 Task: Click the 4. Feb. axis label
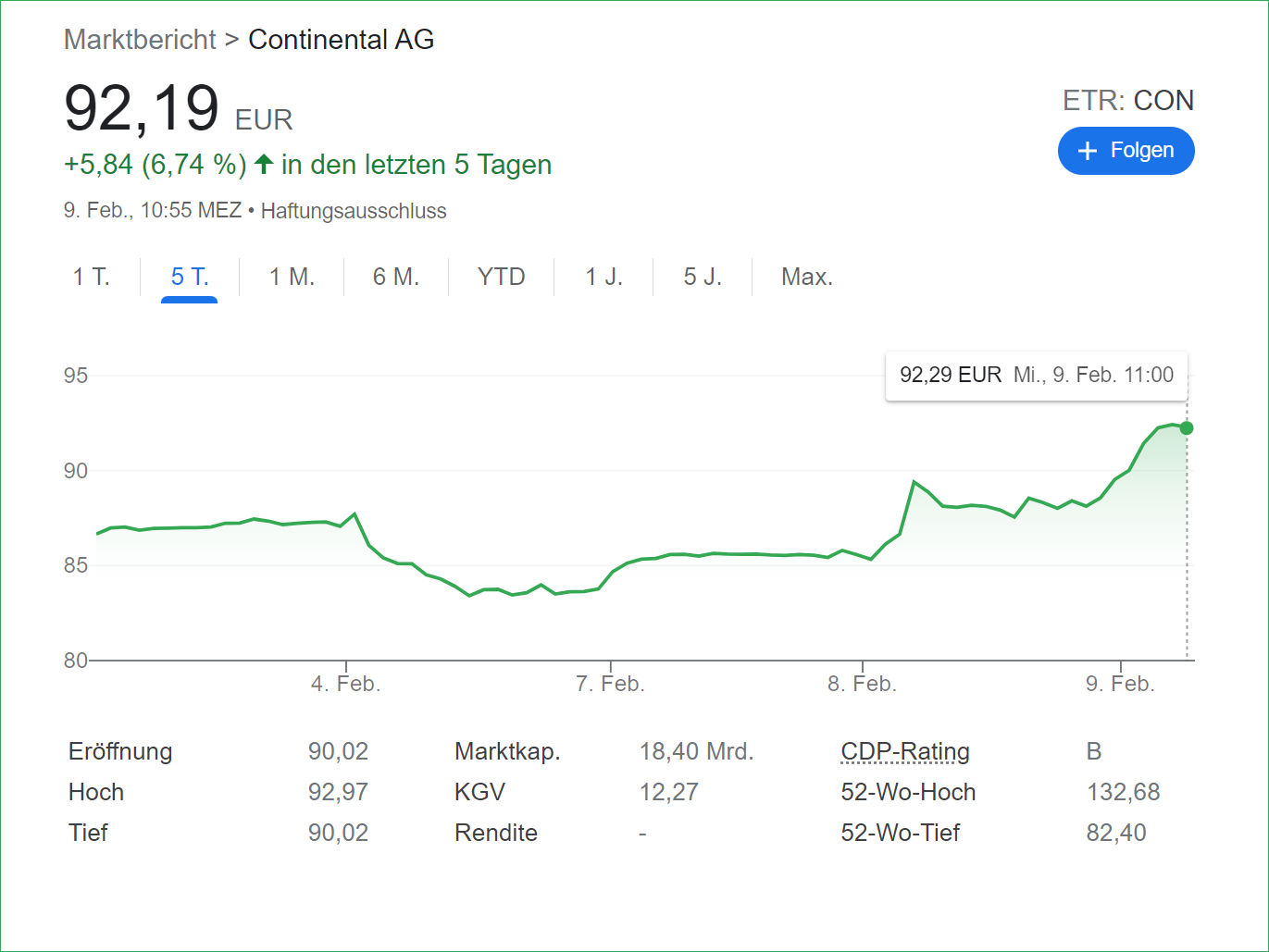coord(346,684)
